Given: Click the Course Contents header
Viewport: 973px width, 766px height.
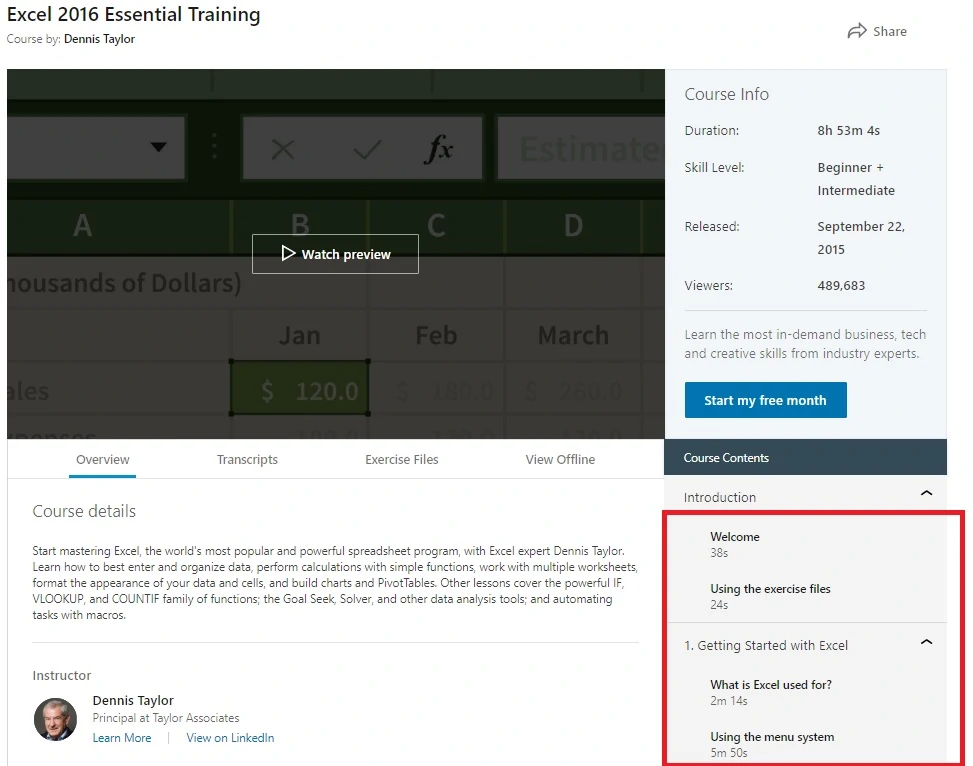Looking at the screenshot, I should [x=805, y=457].
